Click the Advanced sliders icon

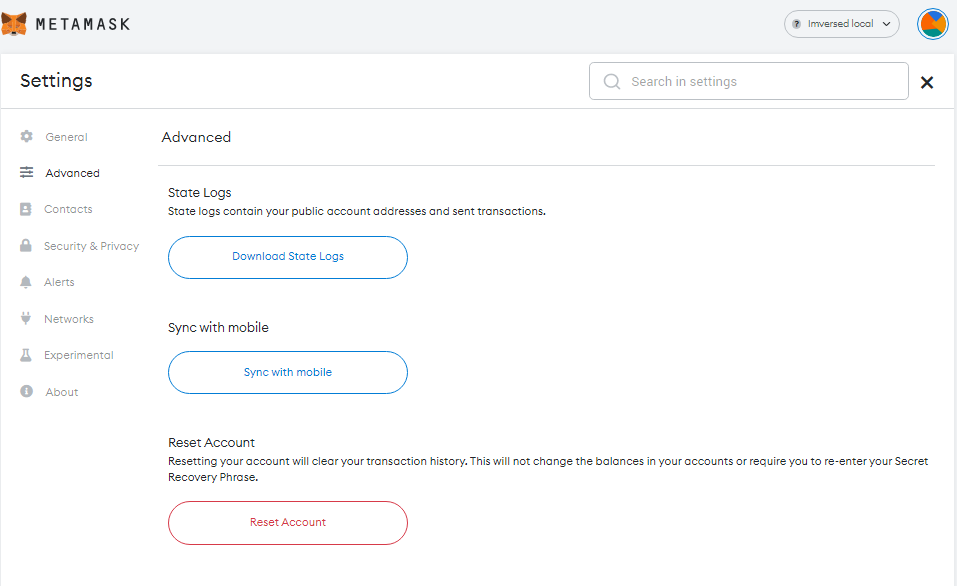(26, 172)
